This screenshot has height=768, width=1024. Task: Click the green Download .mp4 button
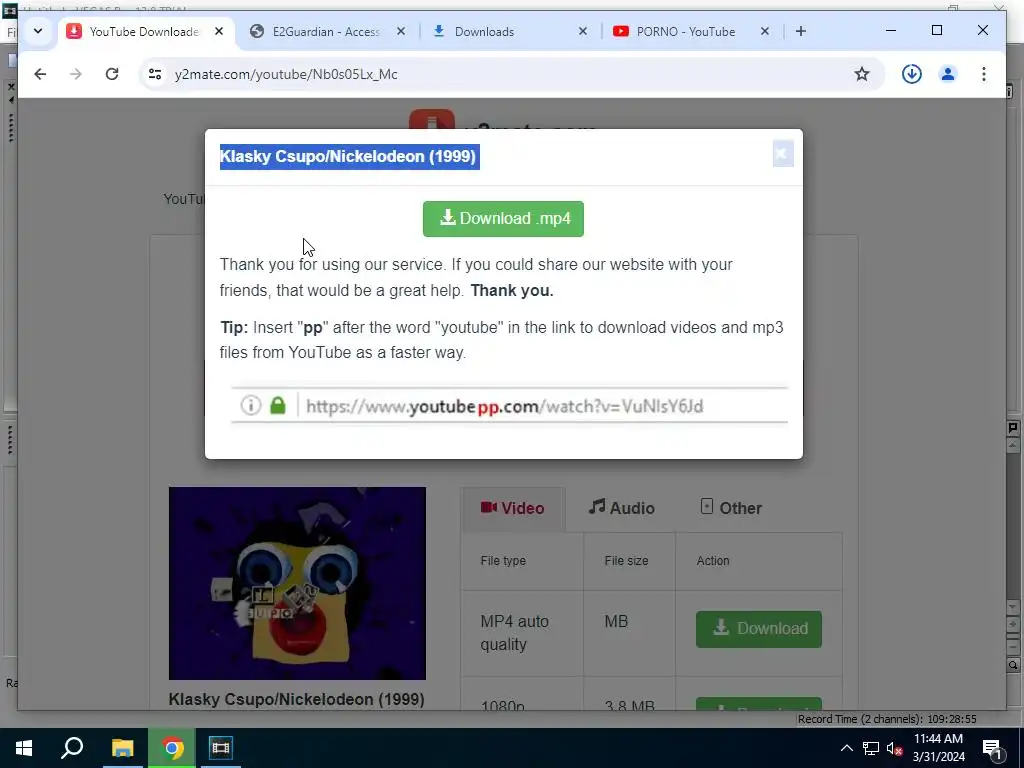(504, 219)
